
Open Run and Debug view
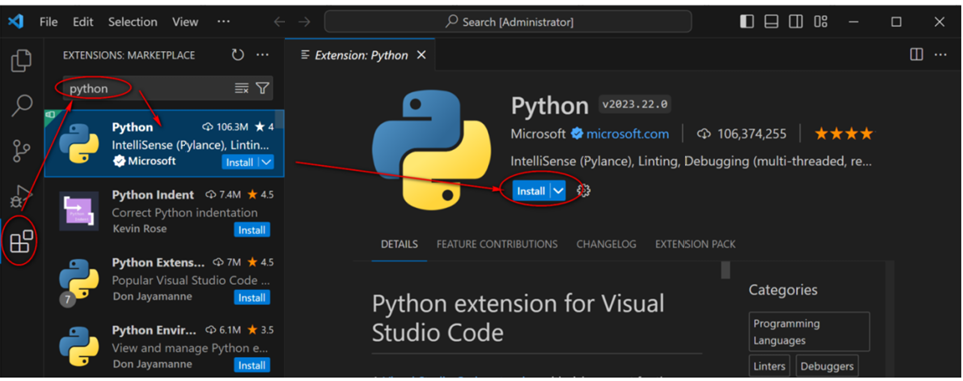coord(21,196)
